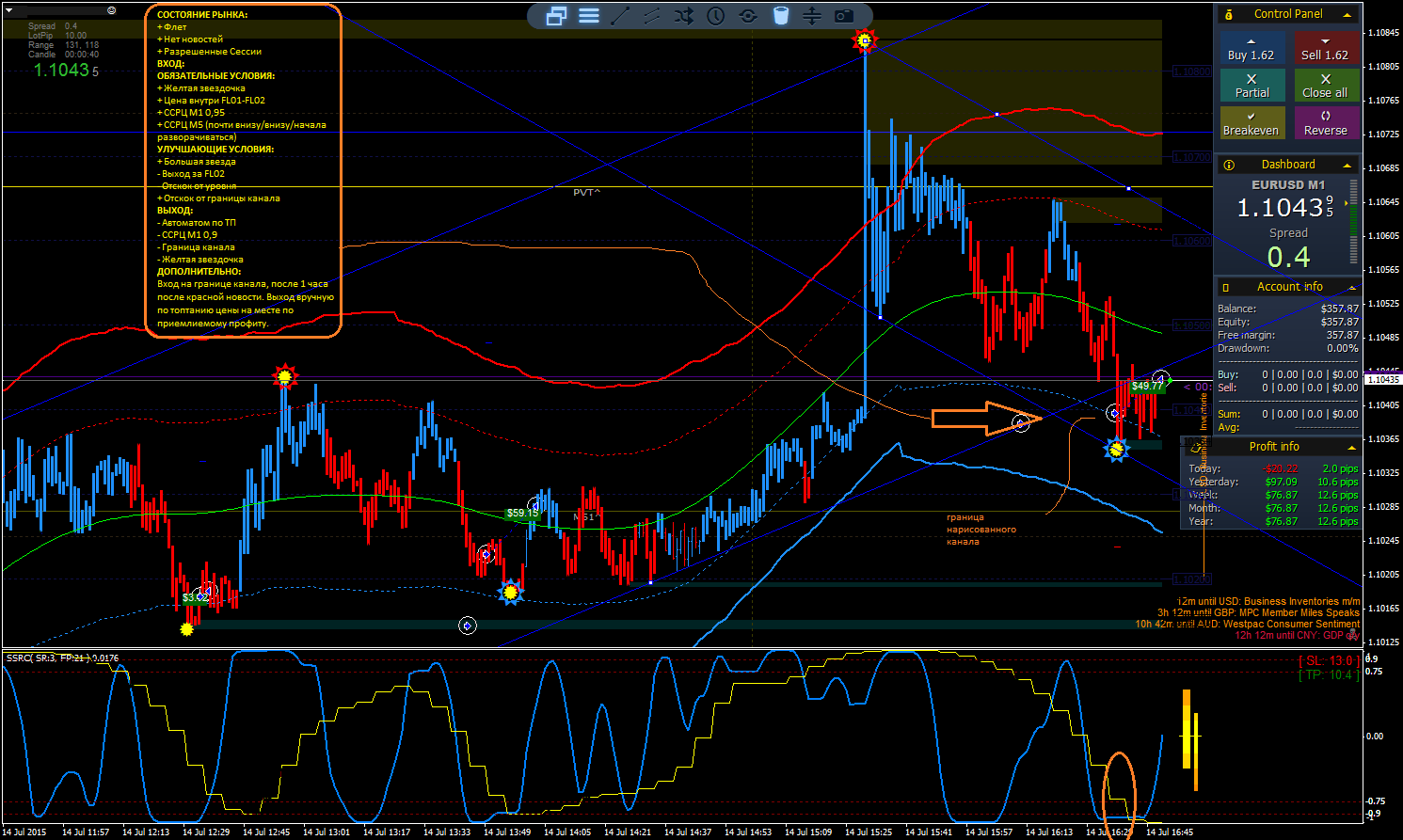Click the AUD Westpac Consumer Sentiment news
This screenshot has height=840, width=1403.
(1248, 624)
